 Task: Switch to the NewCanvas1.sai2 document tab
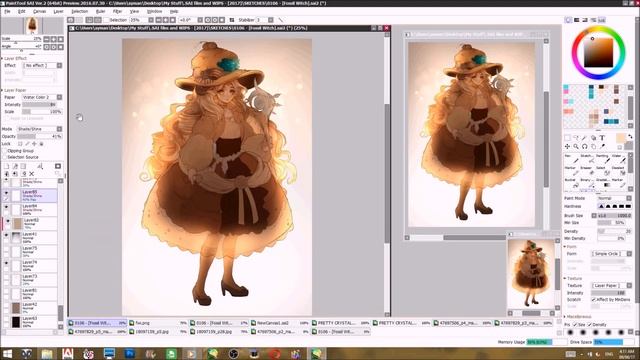280,323
